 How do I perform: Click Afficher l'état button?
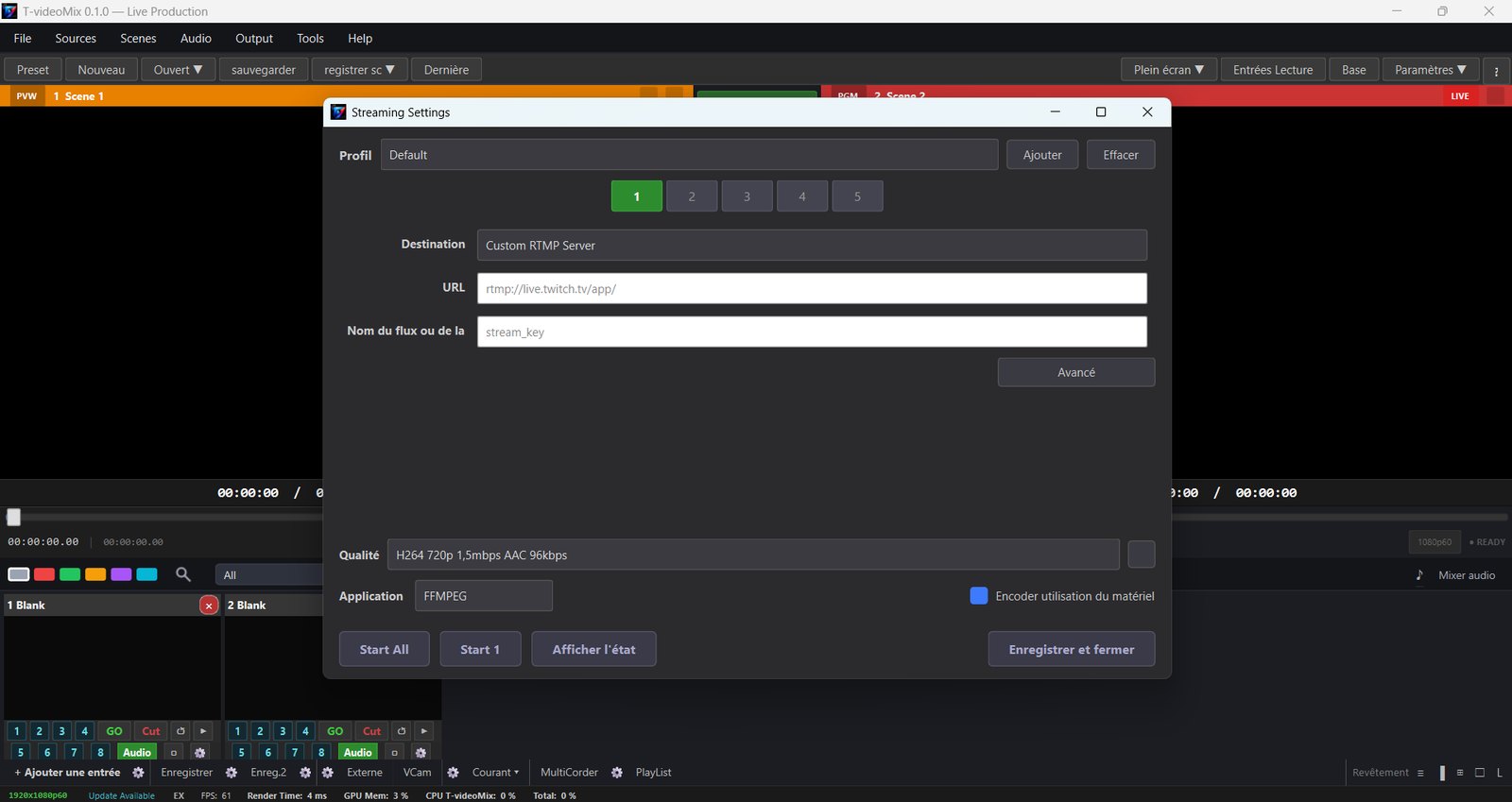tap(594, 649)
